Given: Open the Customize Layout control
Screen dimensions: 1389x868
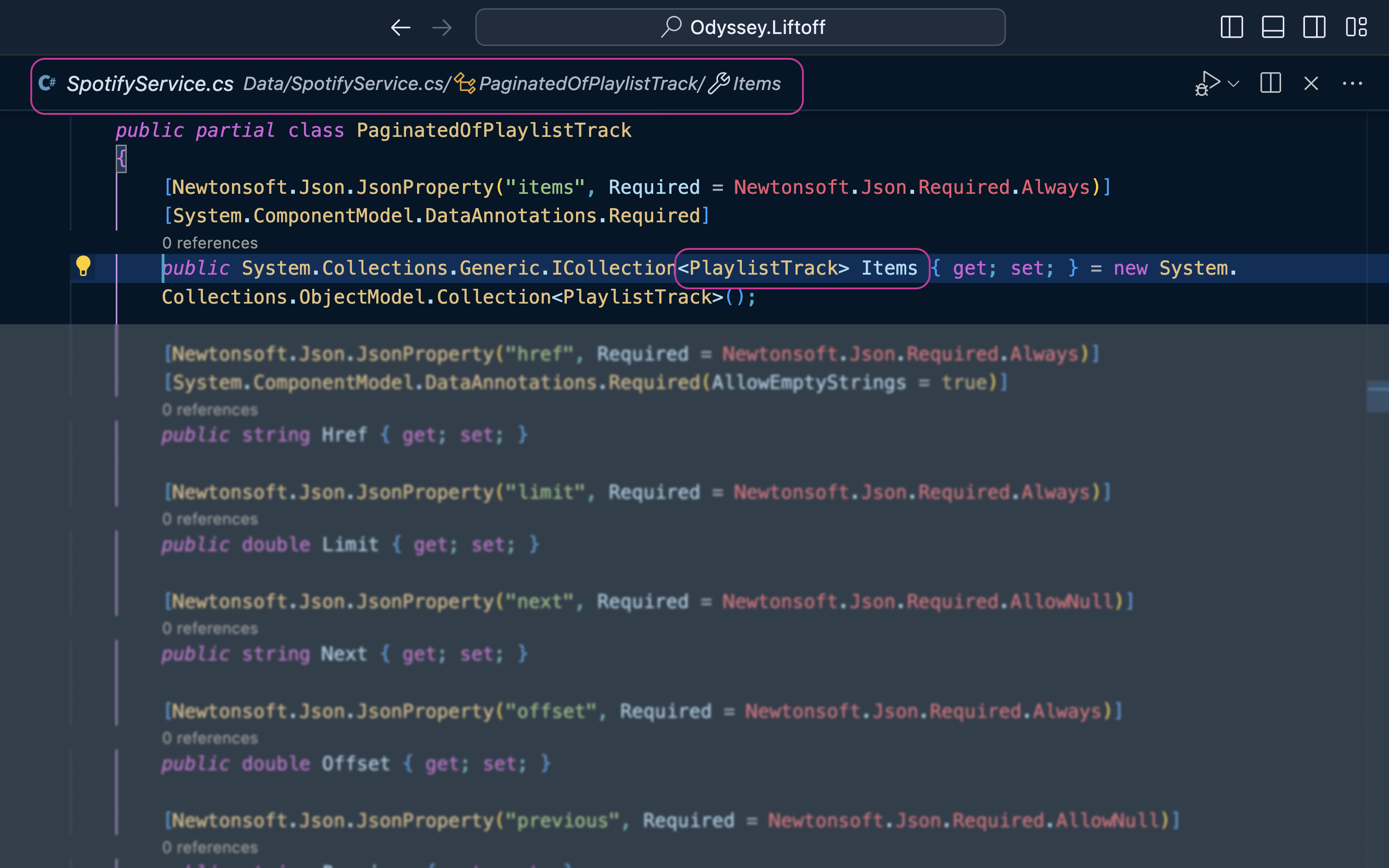Looking at the screenshot, I should click(x=1357, y=27).
